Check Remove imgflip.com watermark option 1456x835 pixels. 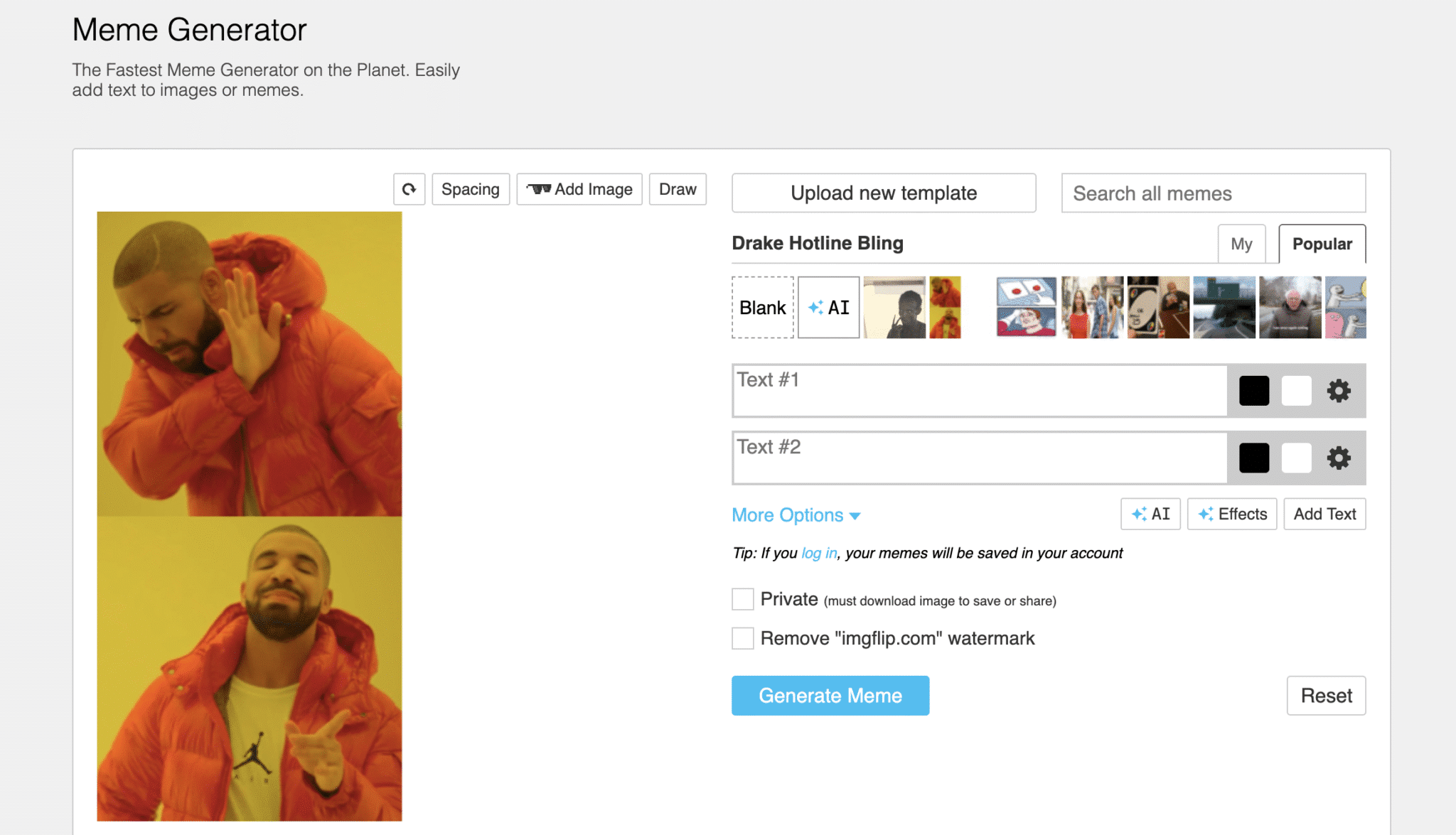742,638
